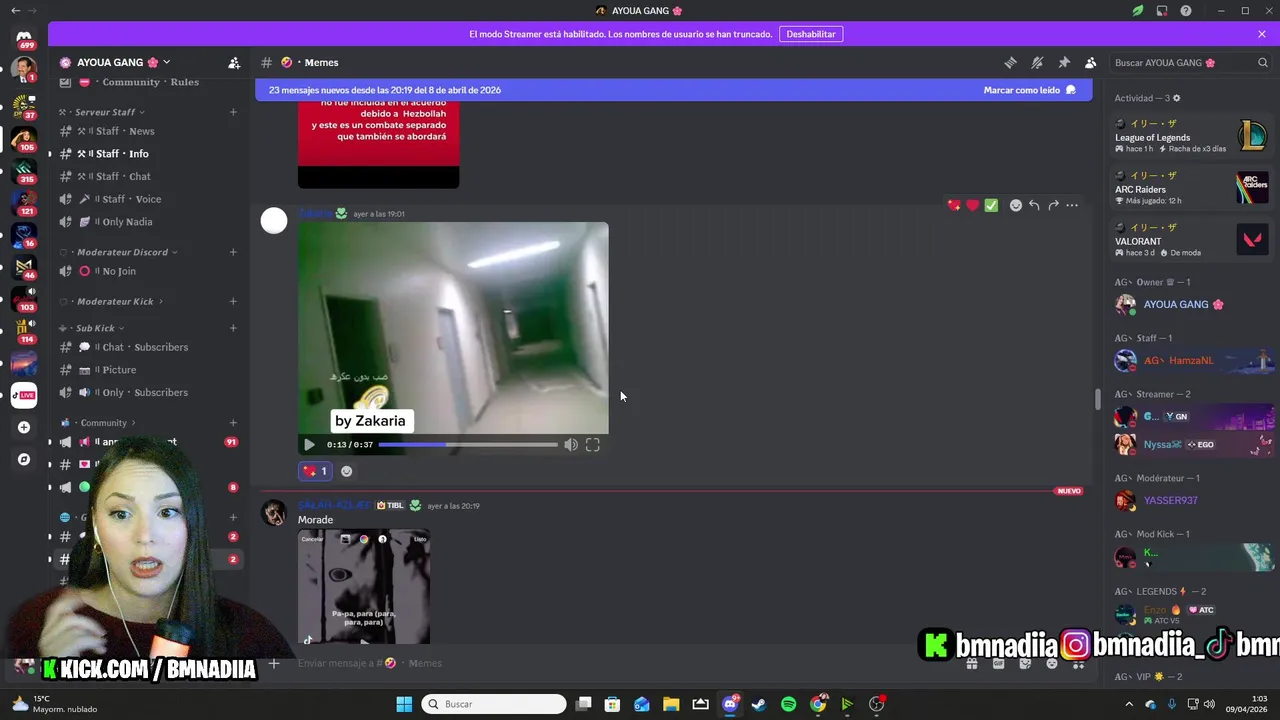This screenshot has height=720, width=1280.
Task: Show pinned messages
Action: [x=1064, y=62]
